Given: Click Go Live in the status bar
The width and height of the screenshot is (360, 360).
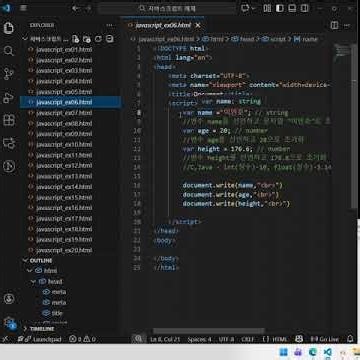Looking at the screenshot, I should pyautogui.click(x=324, y=339).
